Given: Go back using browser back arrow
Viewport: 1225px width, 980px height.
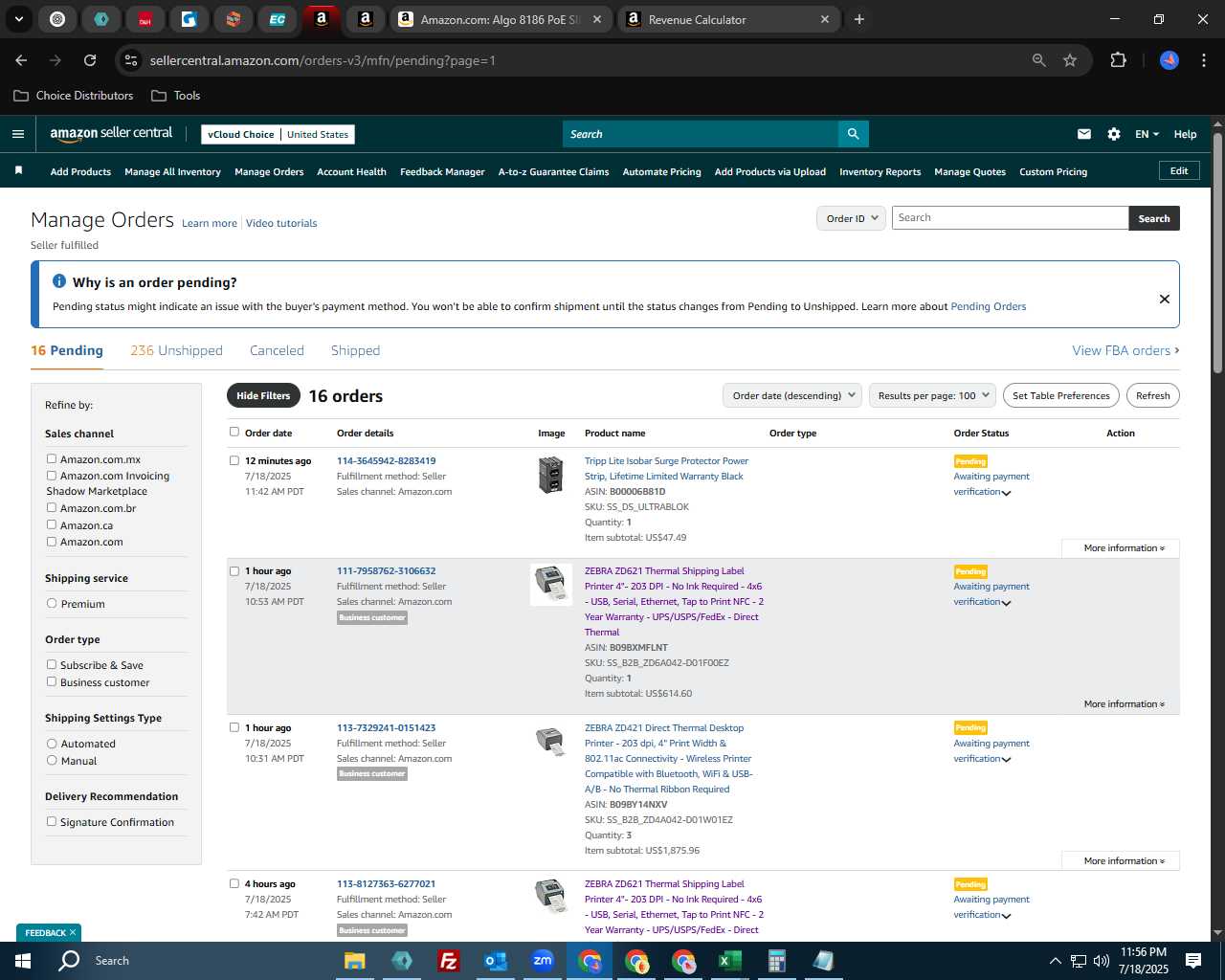Looking at the screenshot, I should [21, 60].
